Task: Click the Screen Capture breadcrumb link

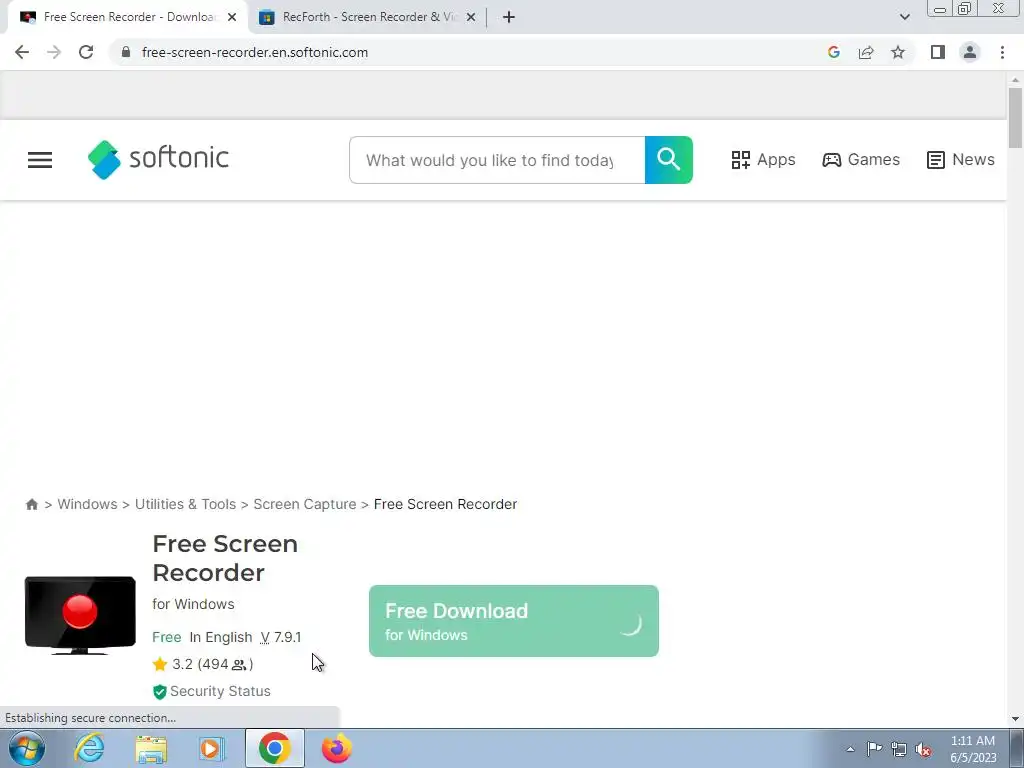Action: 305,504
